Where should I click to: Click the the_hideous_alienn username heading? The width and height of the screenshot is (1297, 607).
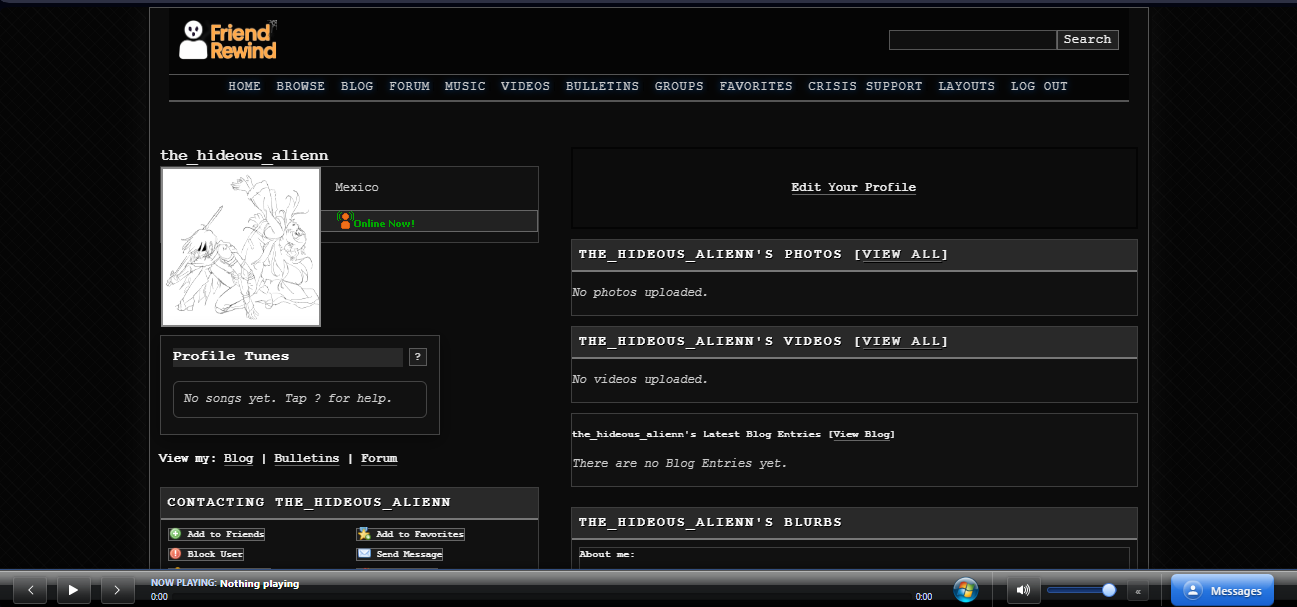(244, 155)
